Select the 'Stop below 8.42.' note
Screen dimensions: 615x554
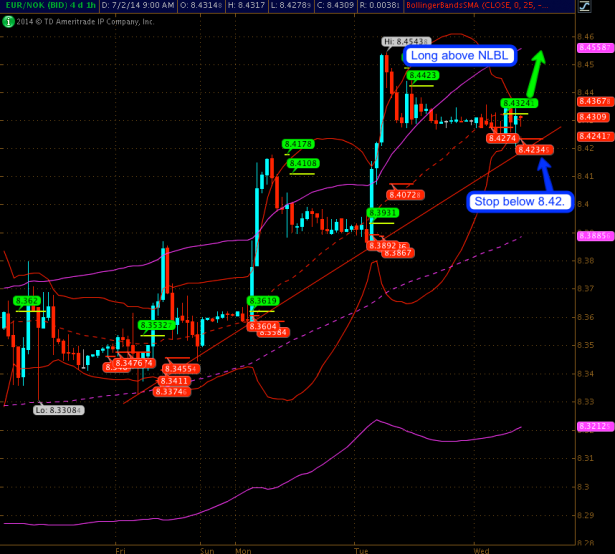pos(519,202)
